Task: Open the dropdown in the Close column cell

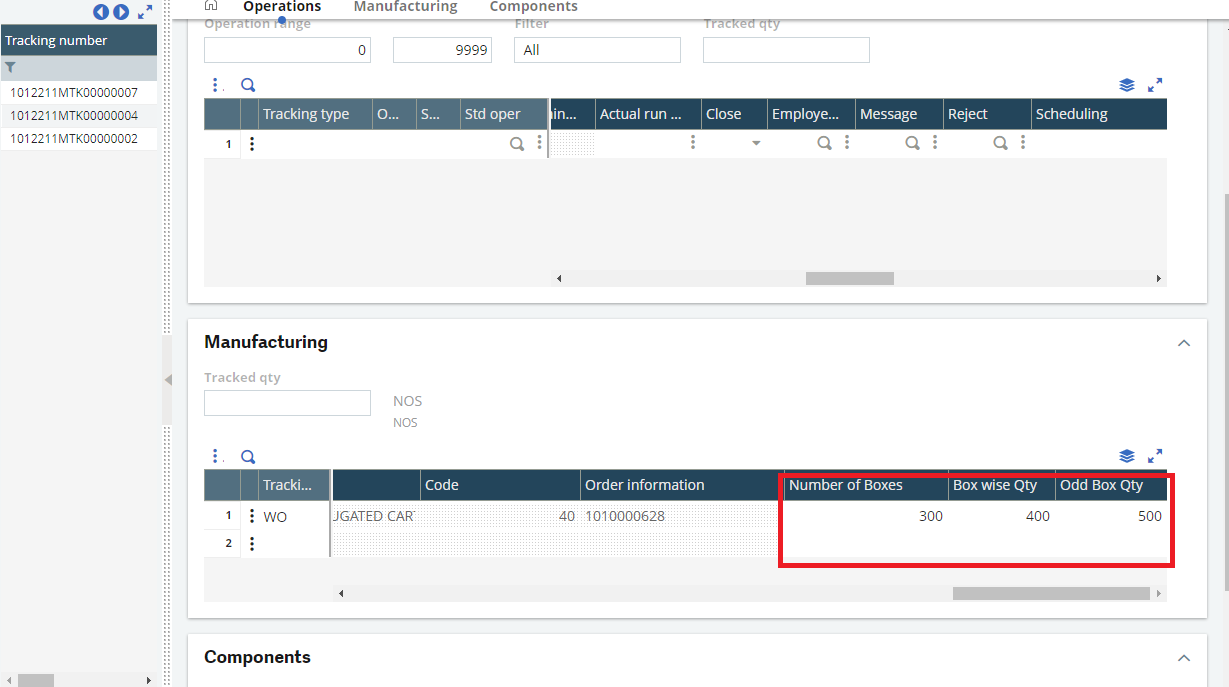Action: pos(755,143)
